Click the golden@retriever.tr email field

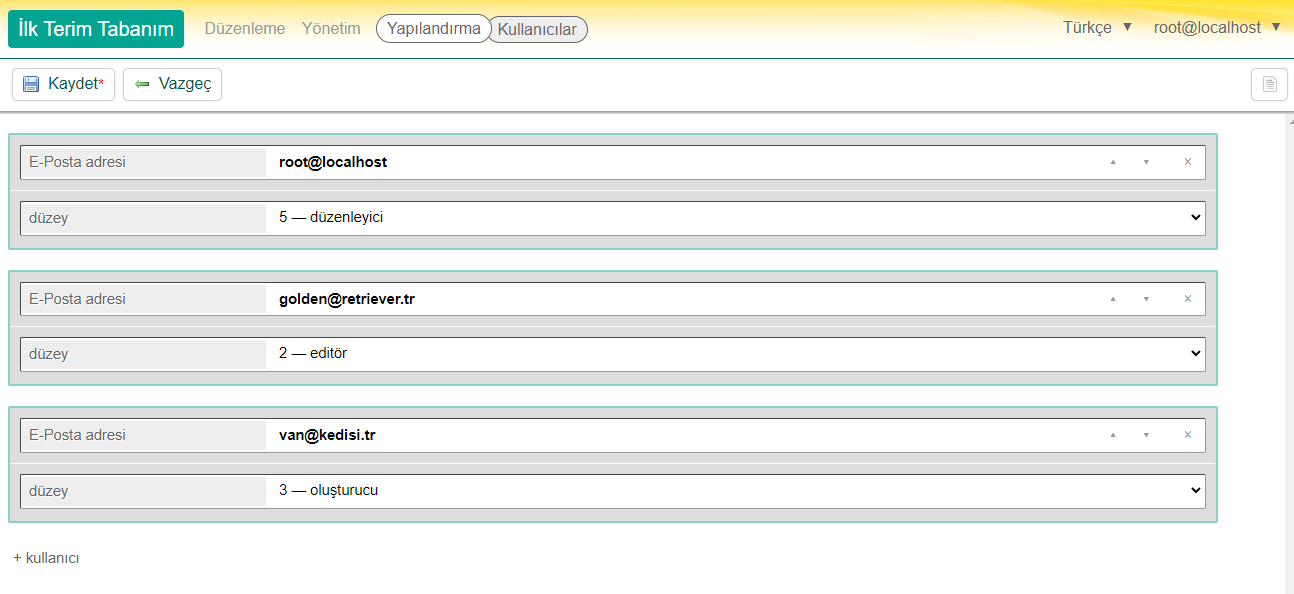pyautogui.click(x=680, y=299)
